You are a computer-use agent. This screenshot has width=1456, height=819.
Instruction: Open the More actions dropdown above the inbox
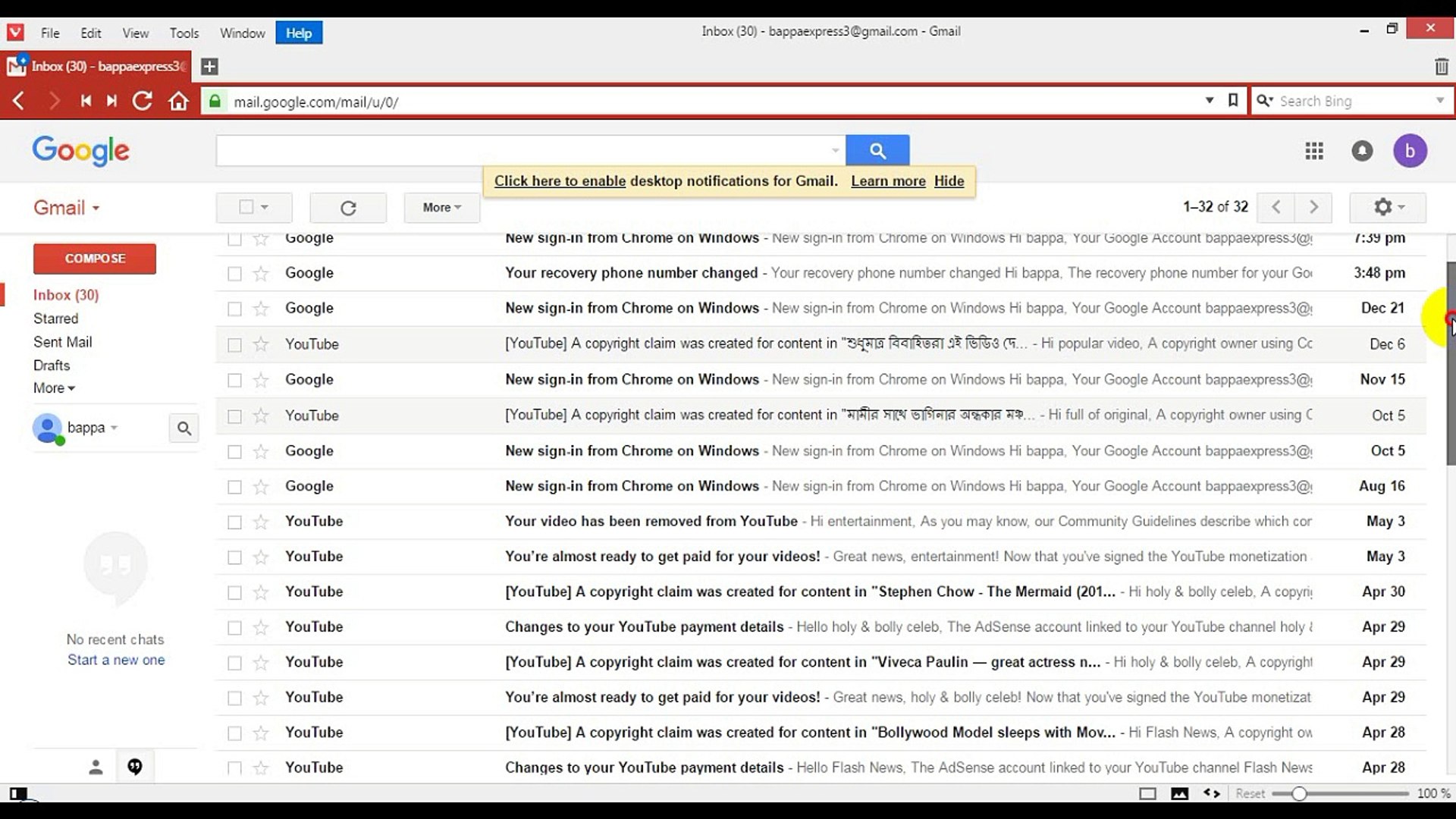[x=441, y=207]
